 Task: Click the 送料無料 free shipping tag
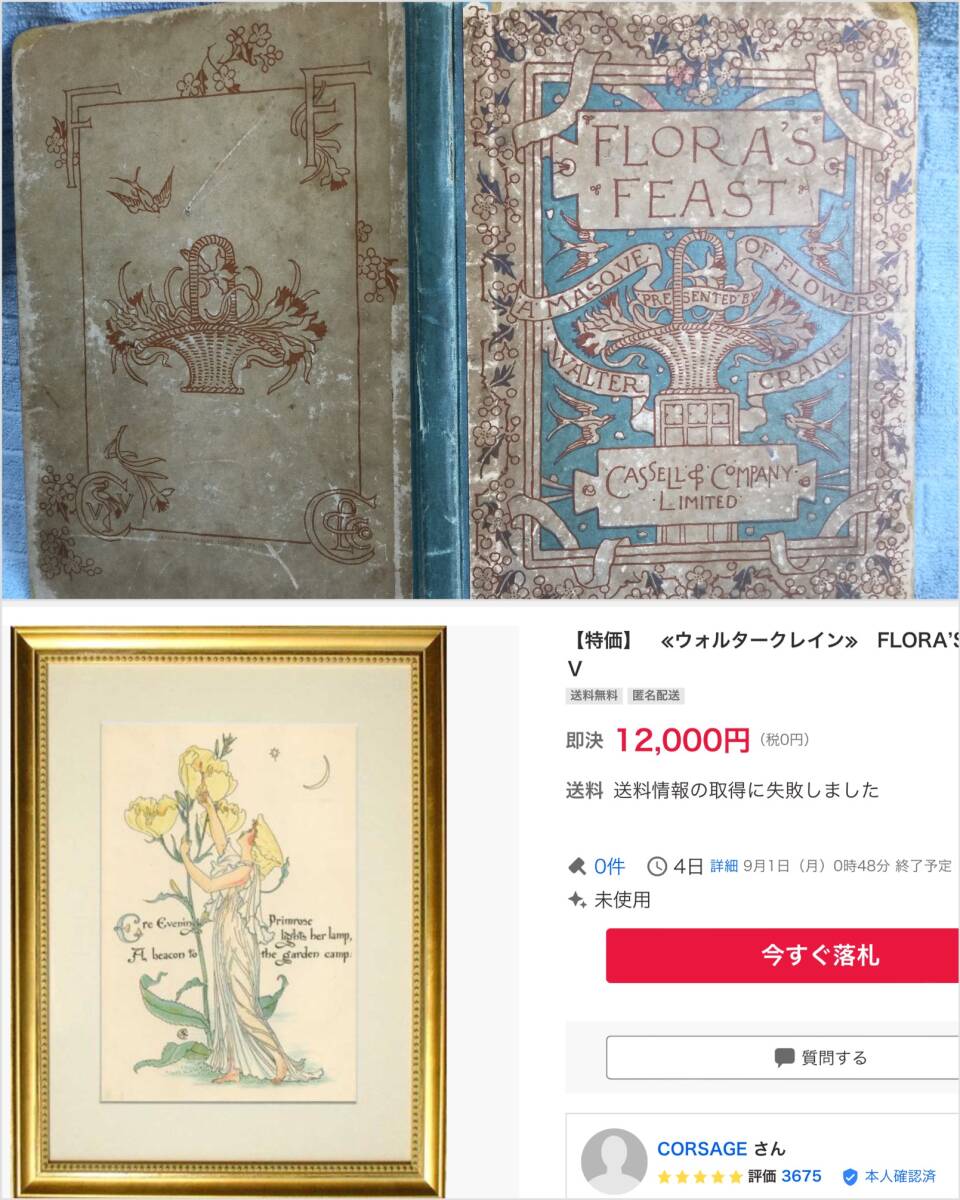pyautogui.click(x=594, y=696)
